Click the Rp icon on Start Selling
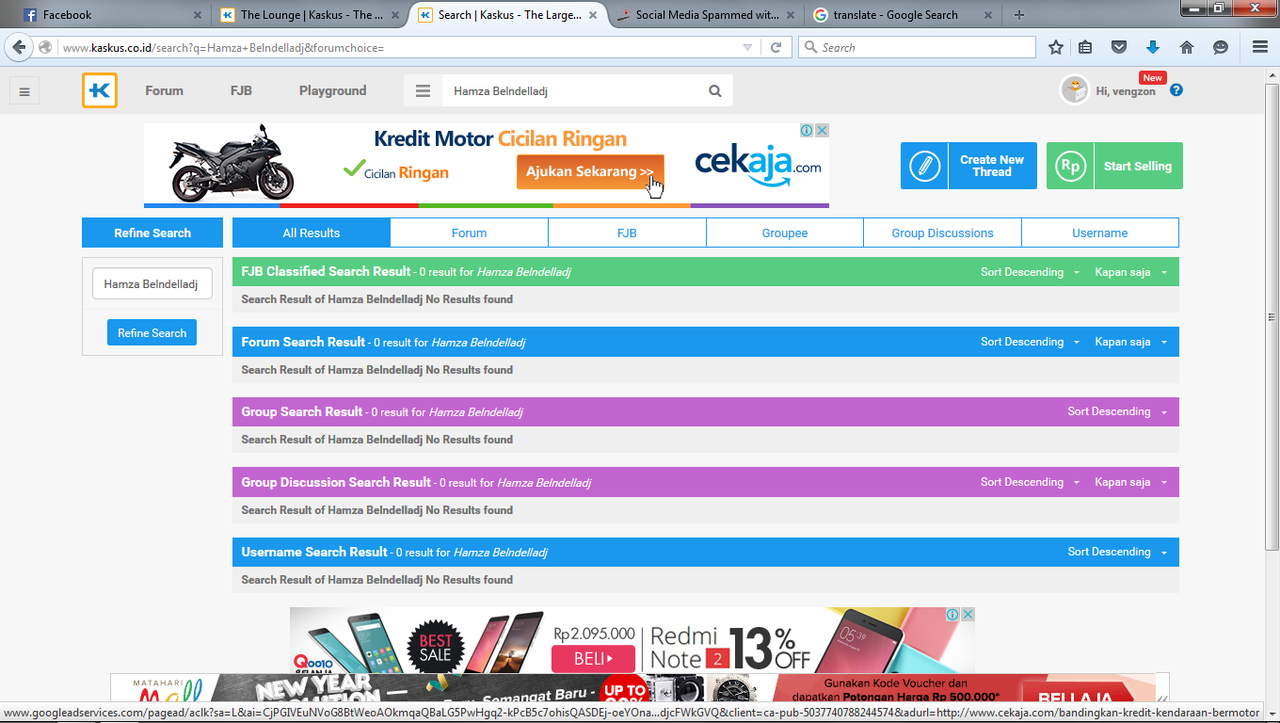This screenshot has height=723, width=1280. [x=1070, y=166]
